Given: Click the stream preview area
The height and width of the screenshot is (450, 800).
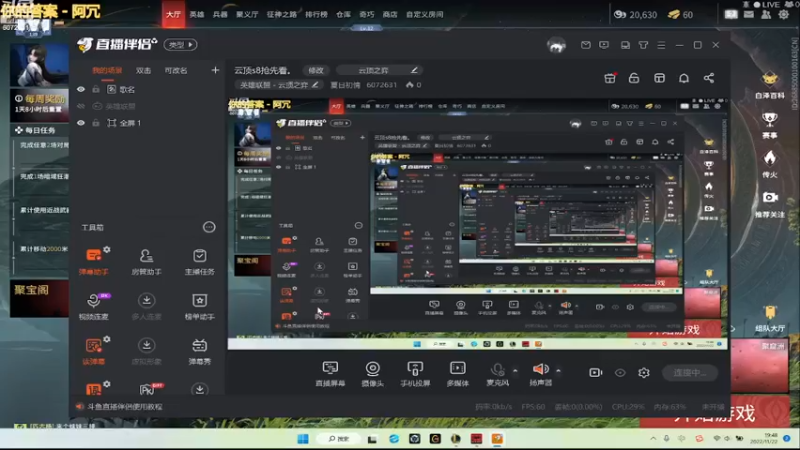Looking at the screenshot, I should pyautogui.click(x=478, y=223).
